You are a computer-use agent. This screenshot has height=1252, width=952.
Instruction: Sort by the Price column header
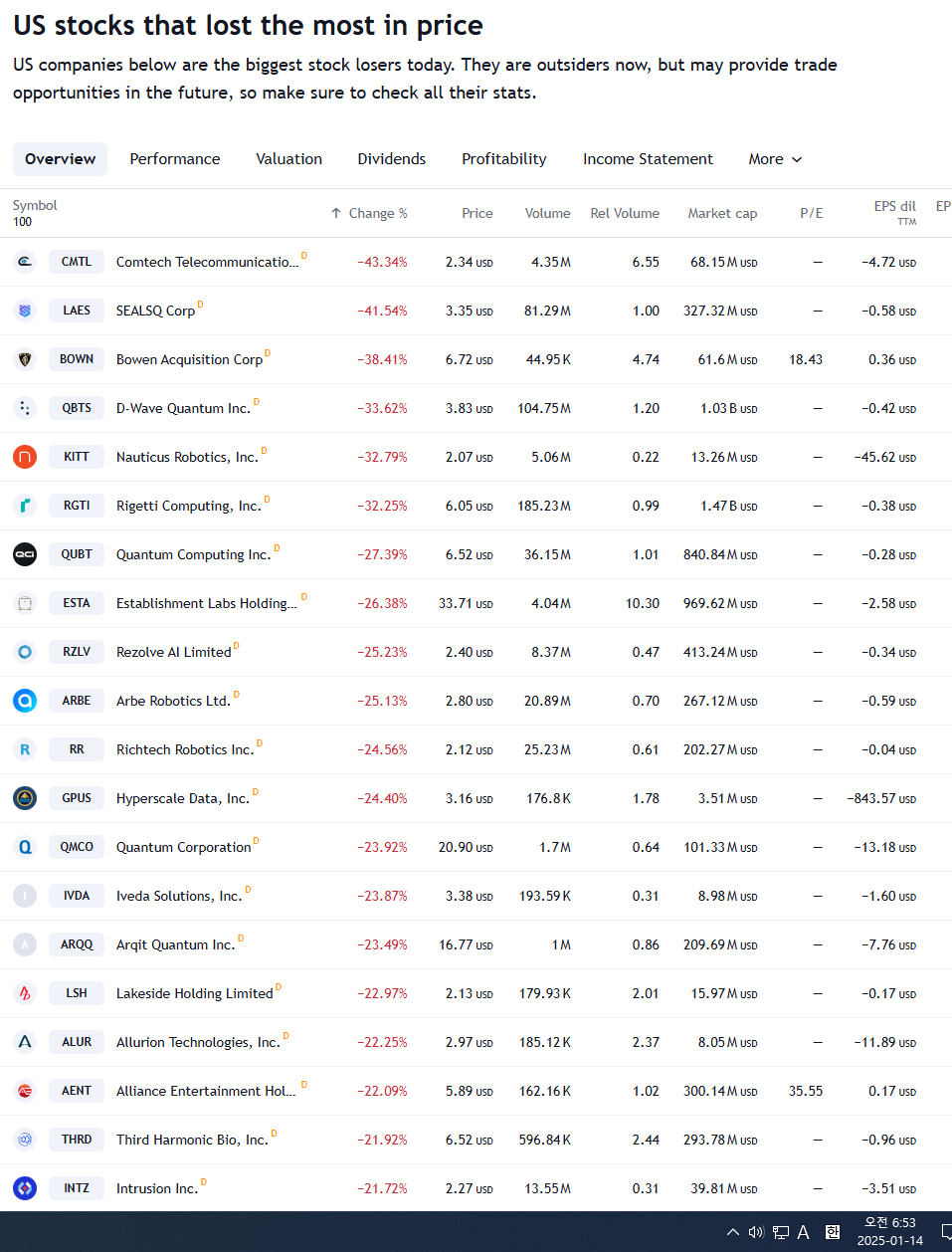[x=477, y=213]
